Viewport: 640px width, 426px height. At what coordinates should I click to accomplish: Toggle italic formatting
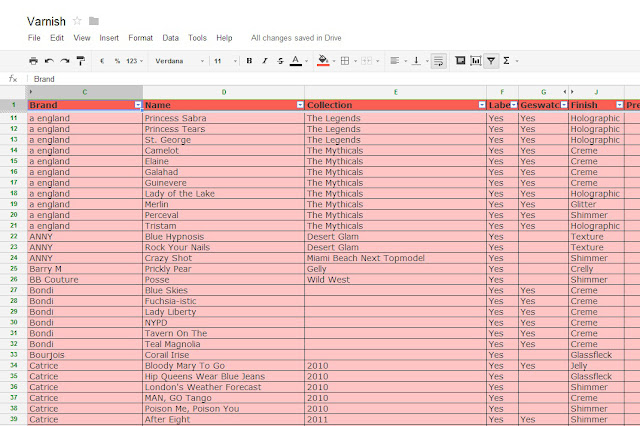click(264, 61)
